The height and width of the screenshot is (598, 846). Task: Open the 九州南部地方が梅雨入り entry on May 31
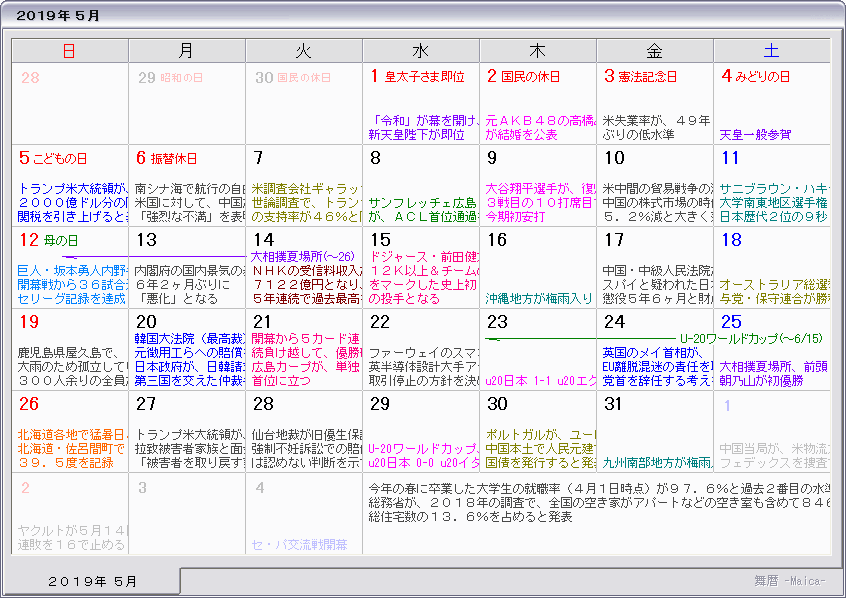pyautogui.click(x=656, y=462)
